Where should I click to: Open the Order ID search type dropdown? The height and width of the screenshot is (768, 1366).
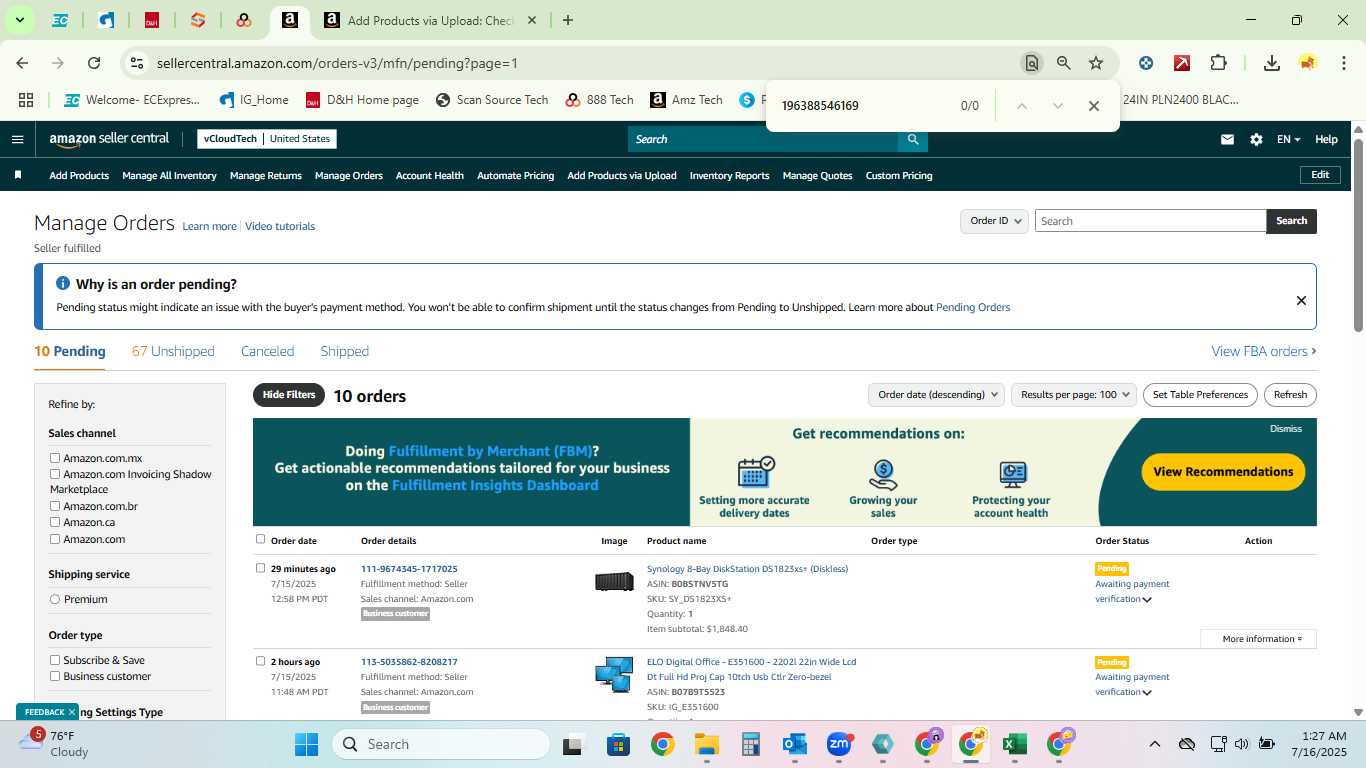(994, 221)
